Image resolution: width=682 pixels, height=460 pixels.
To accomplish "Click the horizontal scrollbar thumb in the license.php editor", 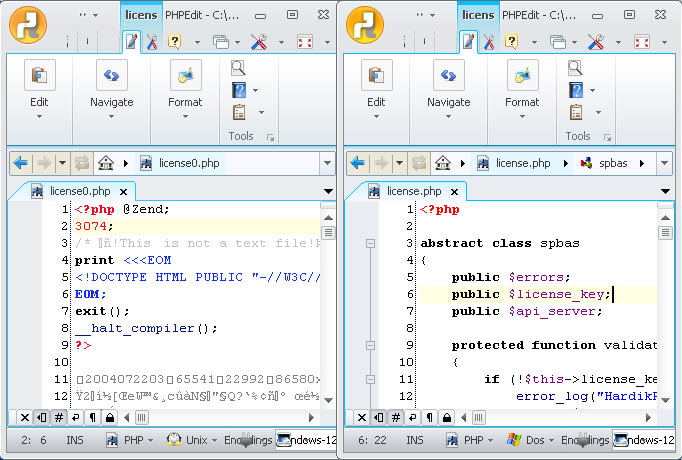I will 478,418.
